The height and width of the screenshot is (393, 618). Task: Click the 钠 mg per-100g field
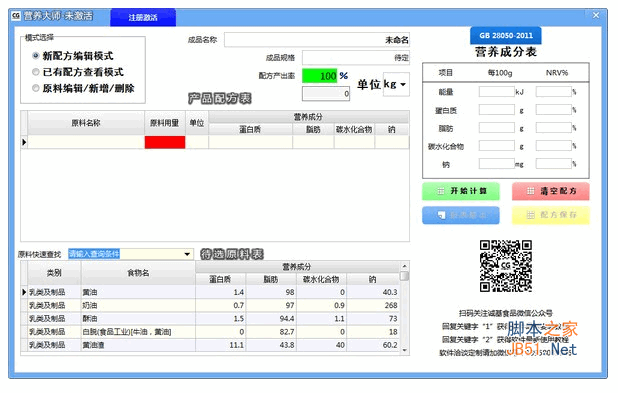pos(497,164)
